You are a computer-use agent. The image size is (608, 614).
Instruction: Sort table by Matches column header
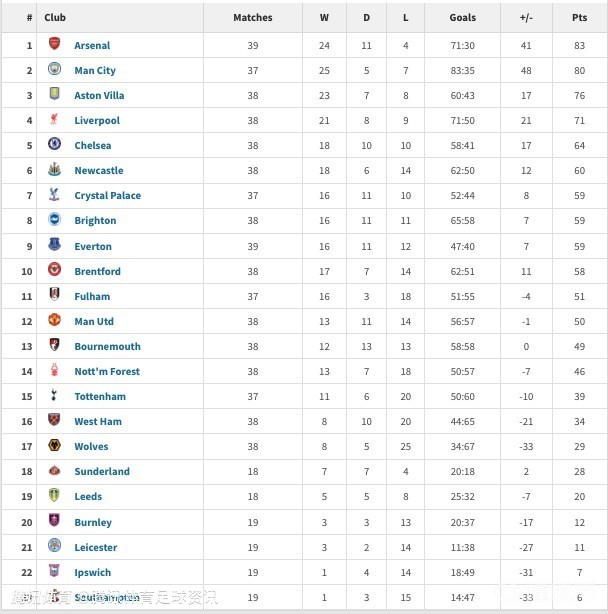pos(252,18)
